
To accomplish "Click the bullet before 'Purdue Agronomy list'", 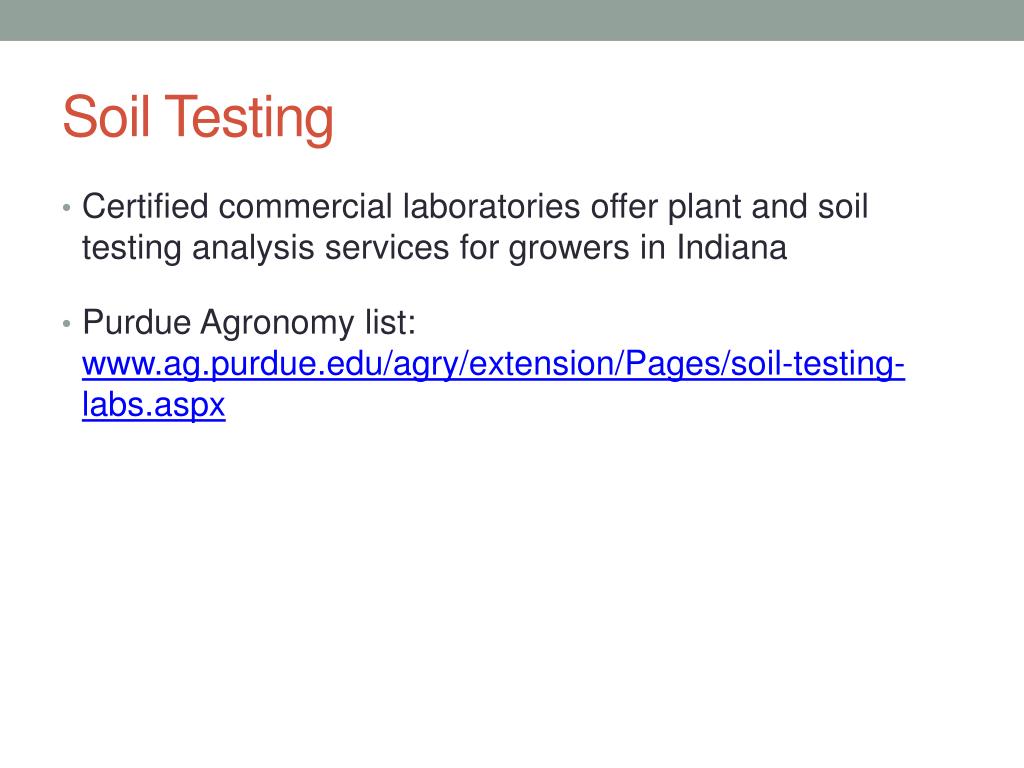I will [66, 323].
